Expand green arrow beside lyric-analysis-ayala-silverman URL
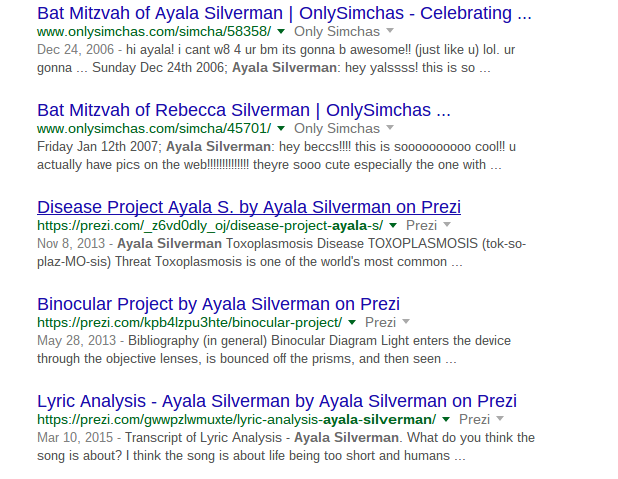618x479 pixels. click(446, 419)
